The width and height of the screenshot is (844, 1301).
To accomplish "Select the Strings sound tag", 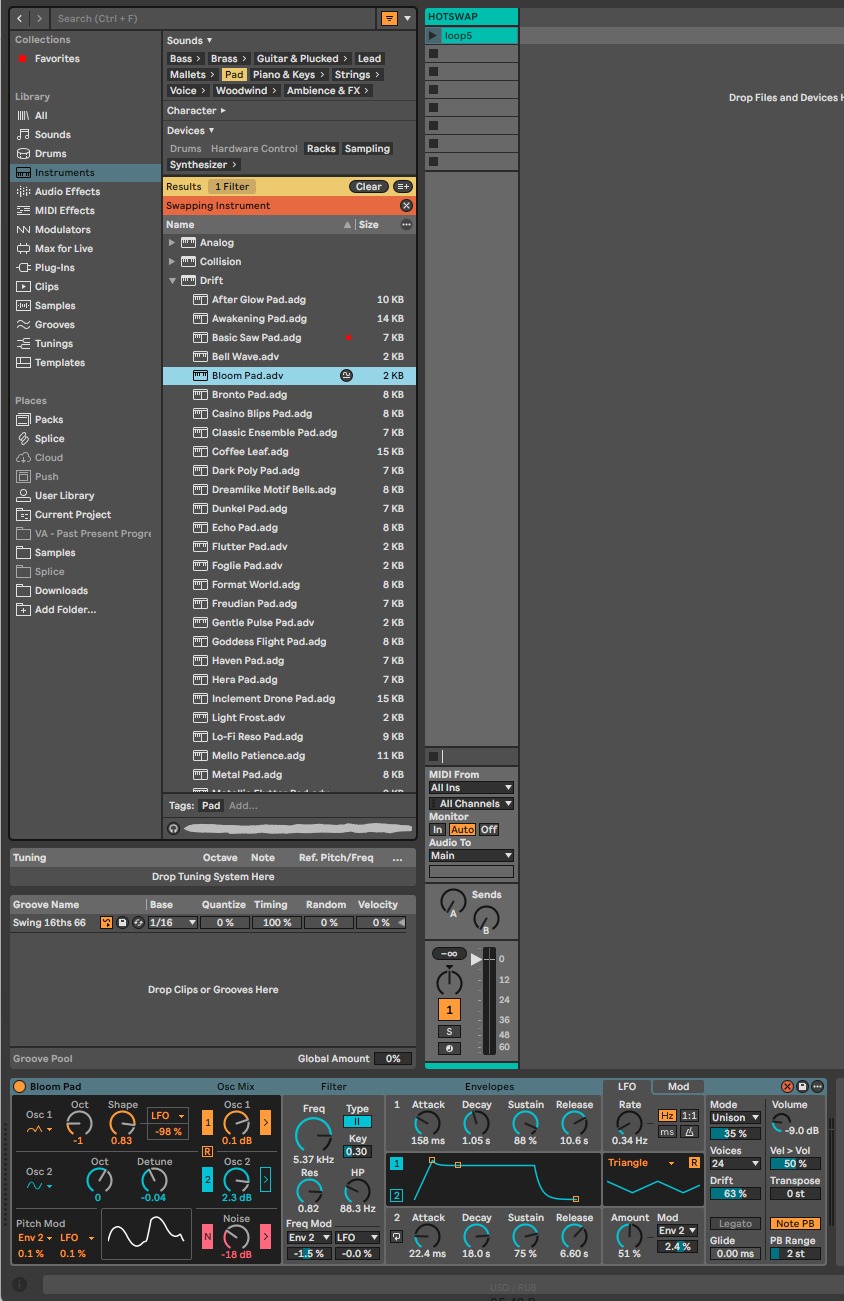I will 356,74.
